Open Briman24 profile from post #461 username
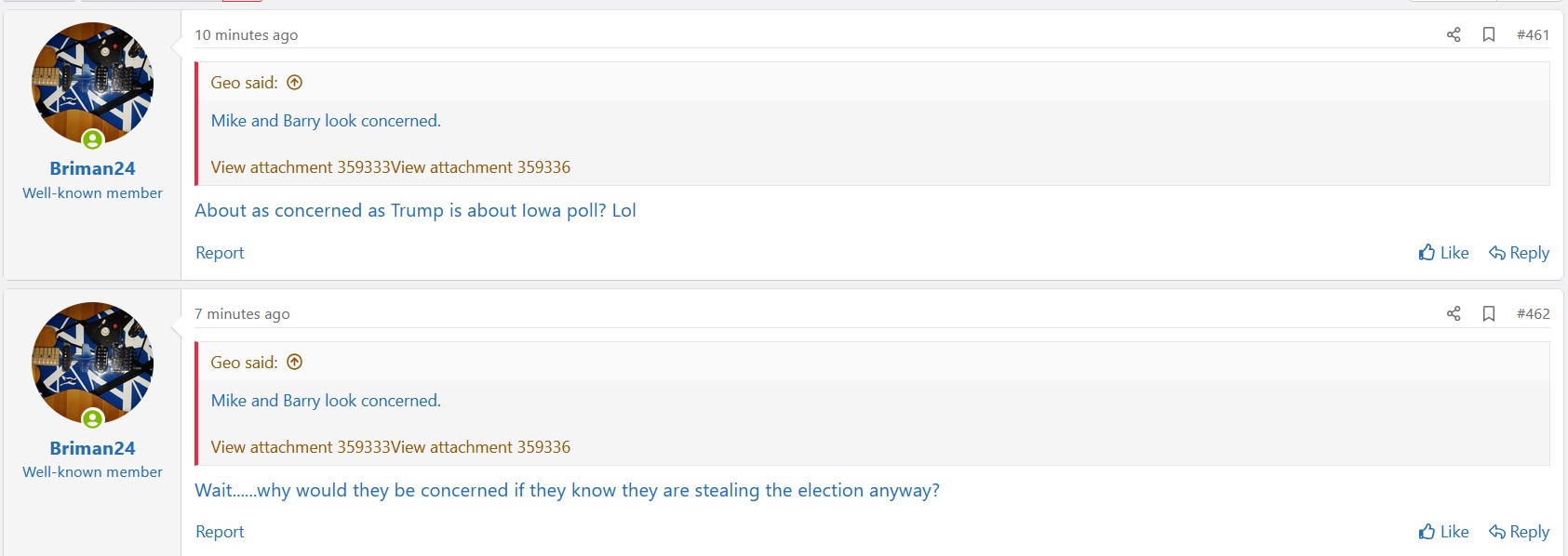Image resolution: width=1568 pixels, height=556 pixels. [x=92, y=168]
